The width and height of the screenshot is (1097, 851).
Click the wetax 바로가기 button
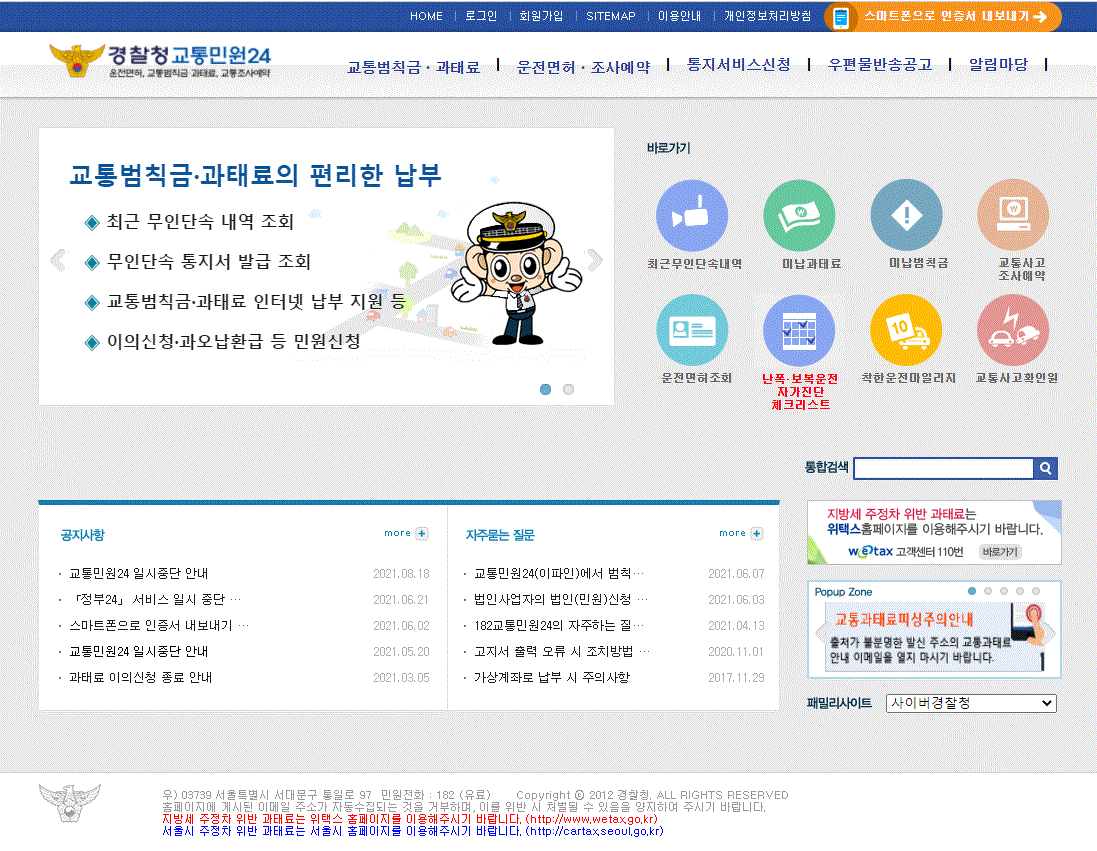click(x=1000, y=551)
